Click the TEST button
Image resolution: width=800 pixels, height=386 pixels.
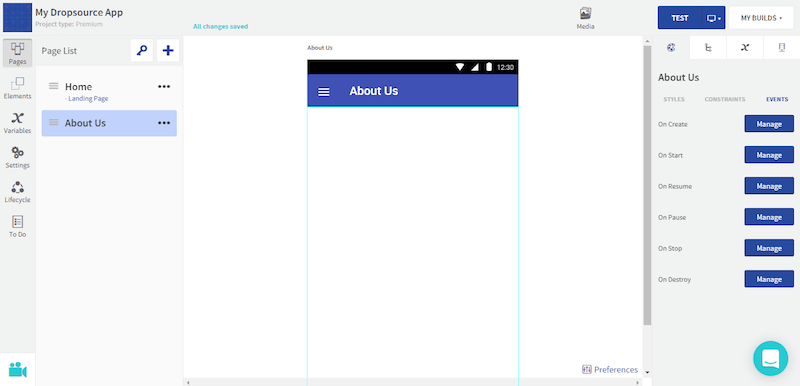point(680,18)
